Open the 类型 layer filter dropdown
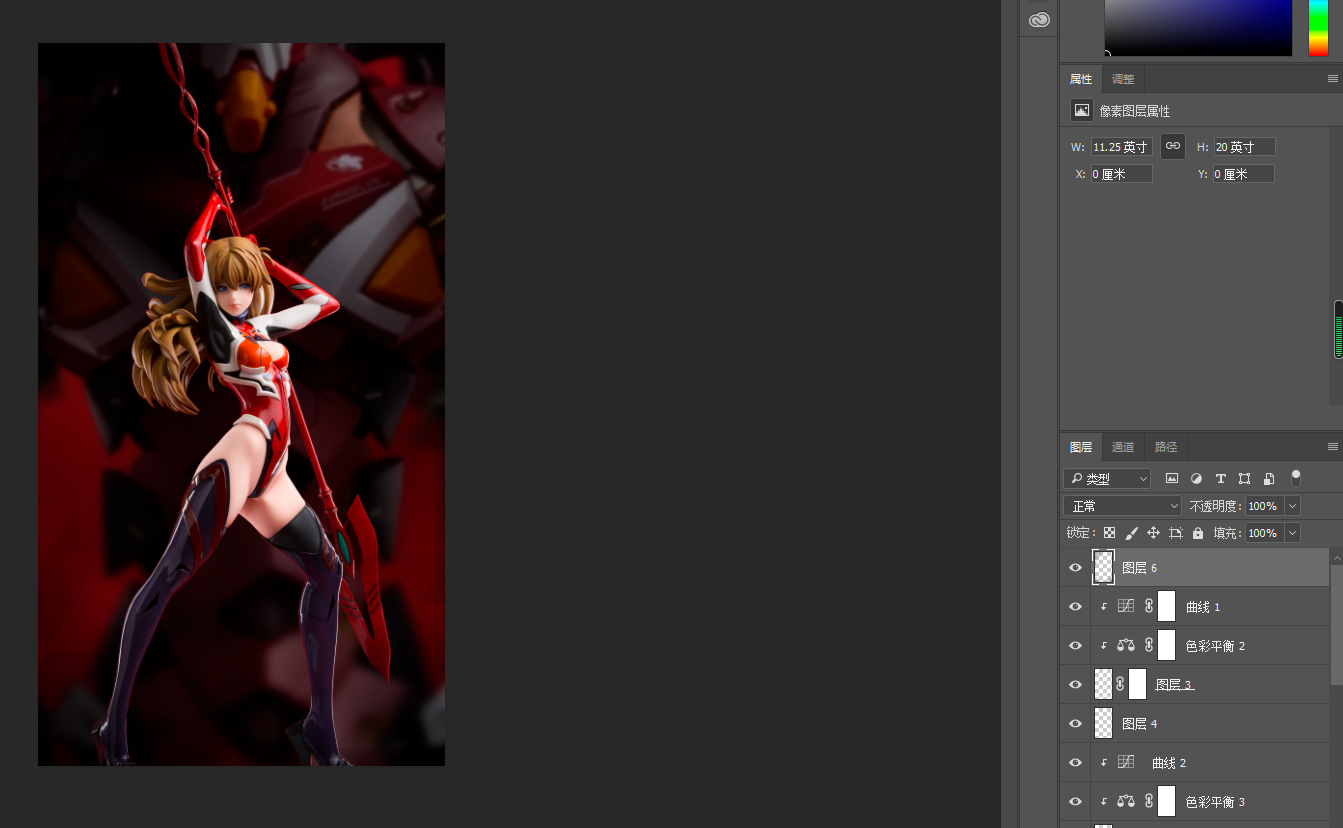Image resolution: width=1343 pixels, height=828 pixels. (x=1107, y=479)
